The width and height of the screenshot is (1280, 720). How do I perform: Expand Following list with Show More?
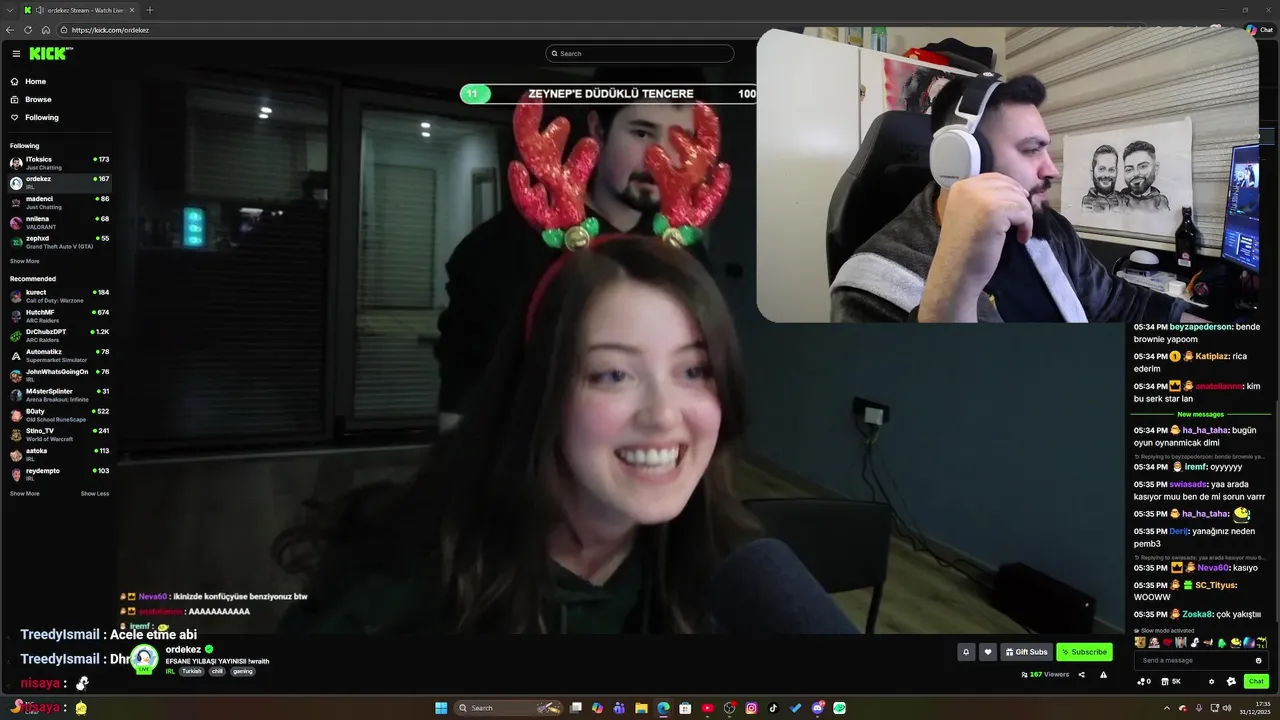click(25, 261)
